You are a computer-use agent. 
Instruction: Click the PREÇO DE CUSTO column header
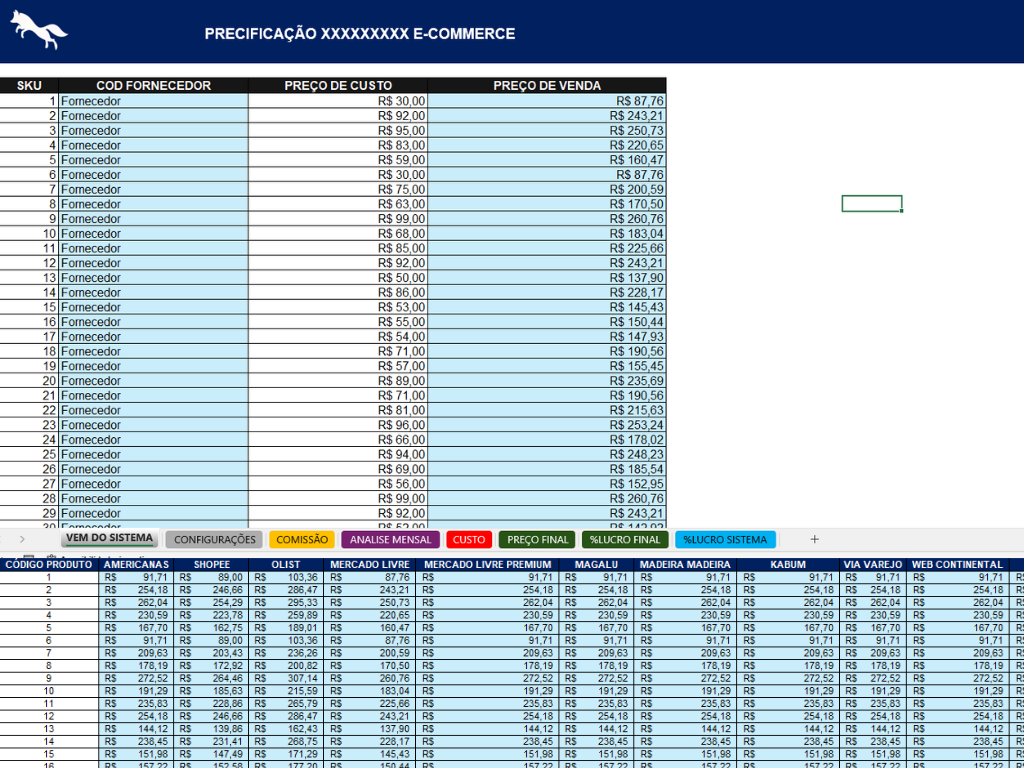click(338, 86)
